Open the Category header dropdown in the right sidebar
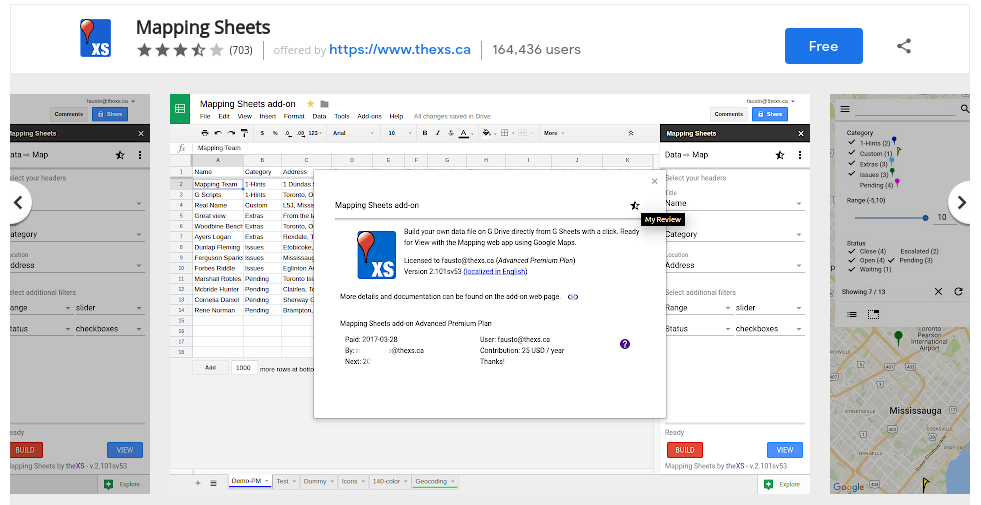 734,234
